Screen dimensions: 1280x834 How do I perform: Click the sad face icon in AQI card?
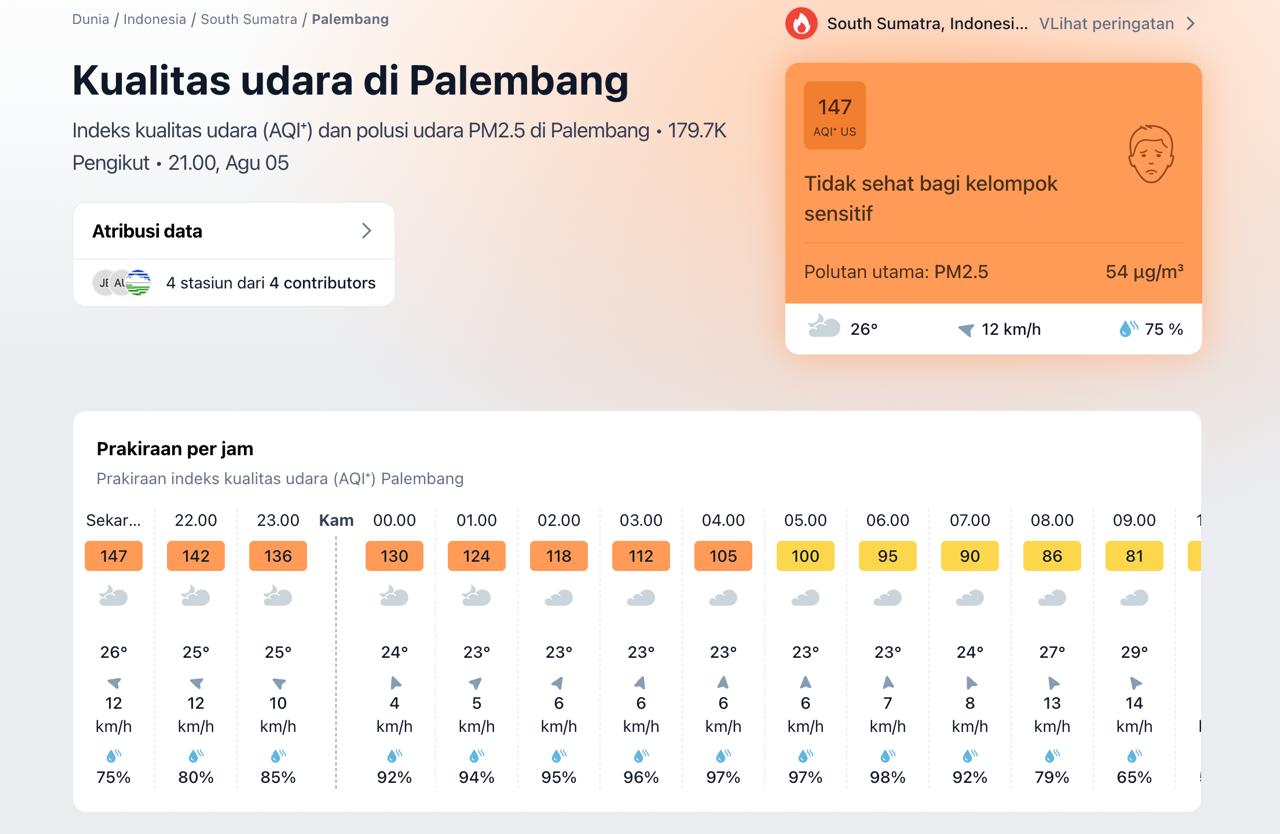(x=1150, y=154)
